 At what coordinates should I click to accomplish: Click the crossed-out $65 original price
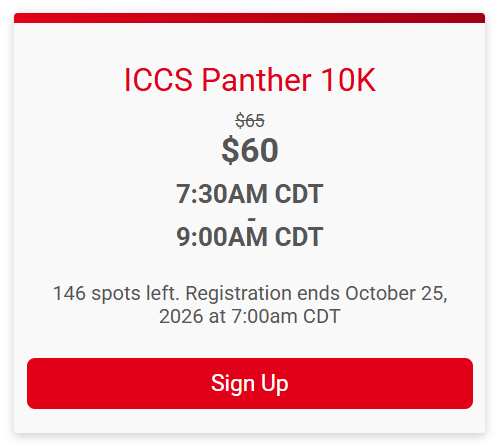[x=250, y=120]
